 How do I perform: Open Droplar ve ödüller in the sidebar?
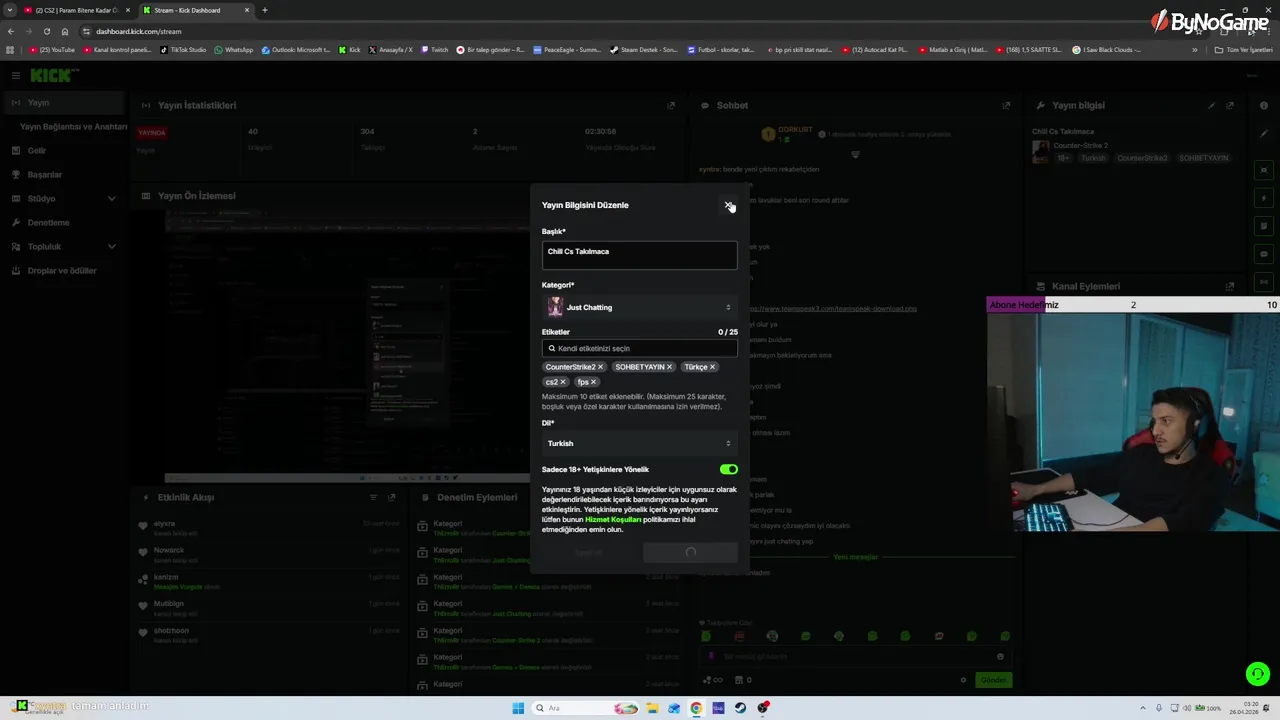tap(62, 271)
